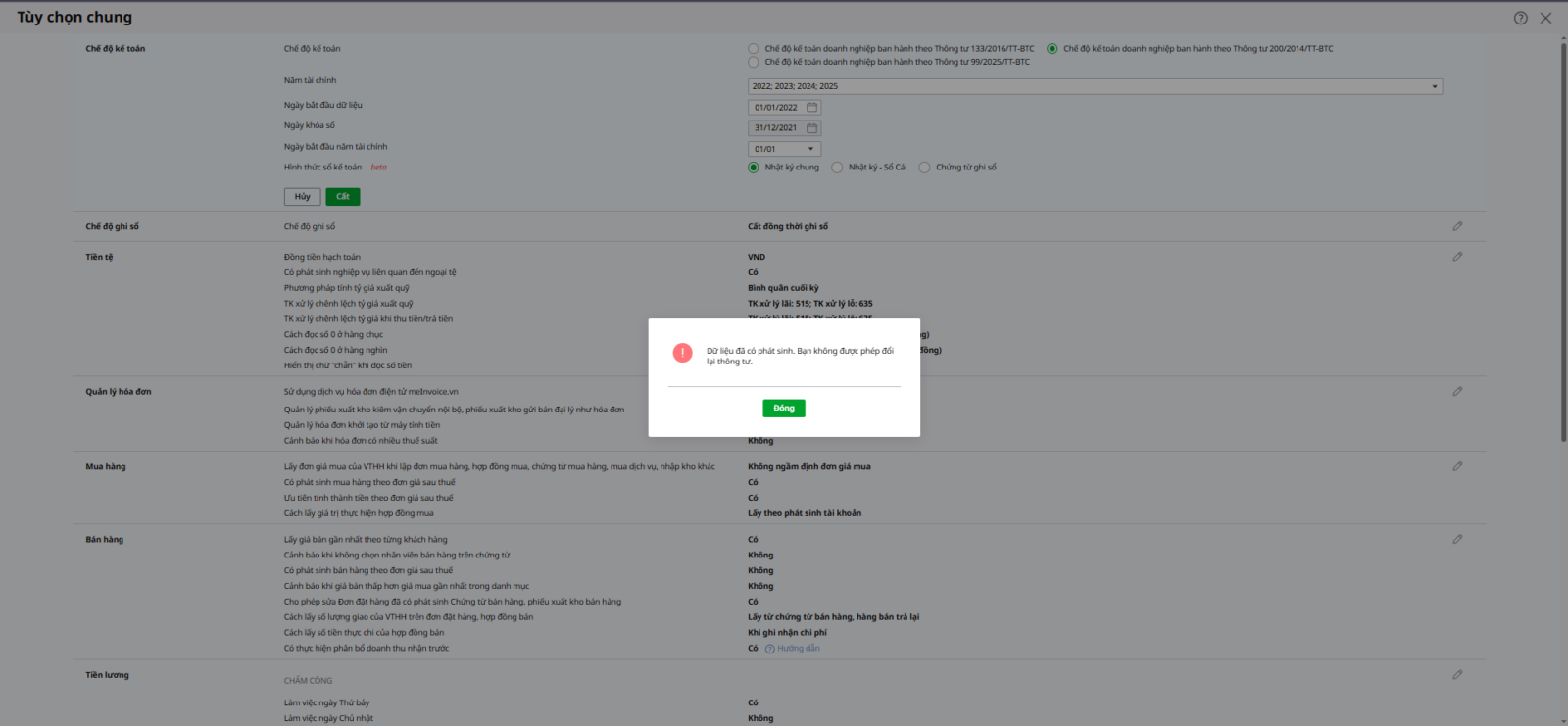Select Nhật ký - Sổ Cái ledger form
Screen dimensions: 1568x726
pyautogui.click(x=837, y=168)
